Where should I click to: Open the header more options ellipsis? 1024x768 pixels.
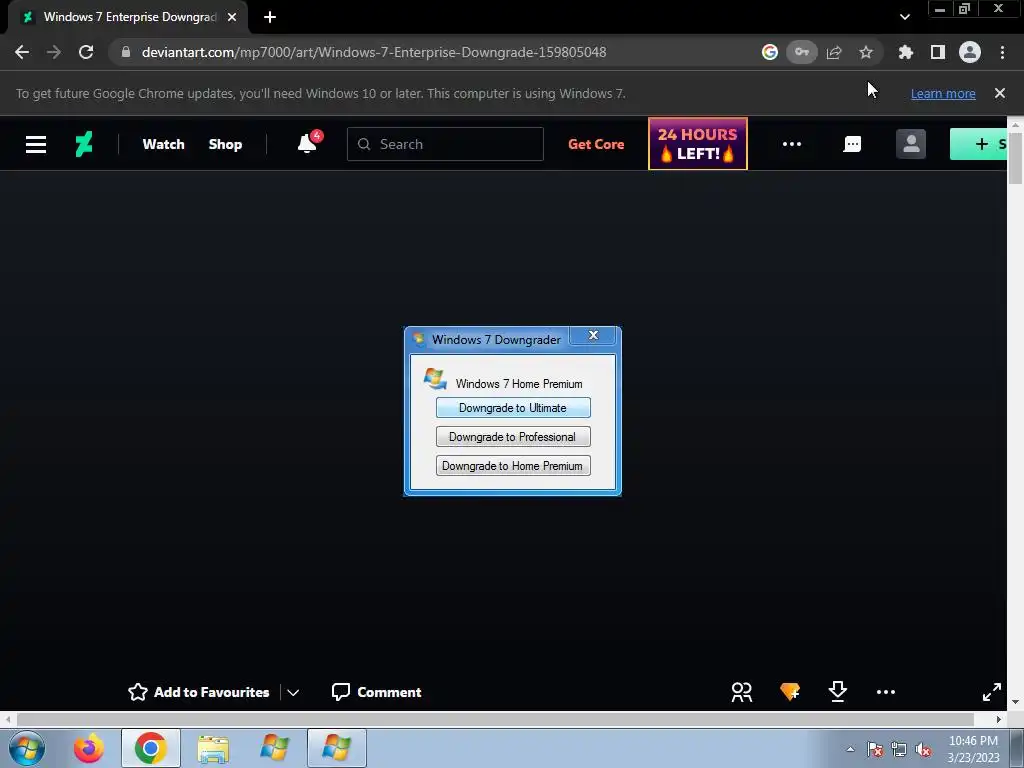(792, 144)
